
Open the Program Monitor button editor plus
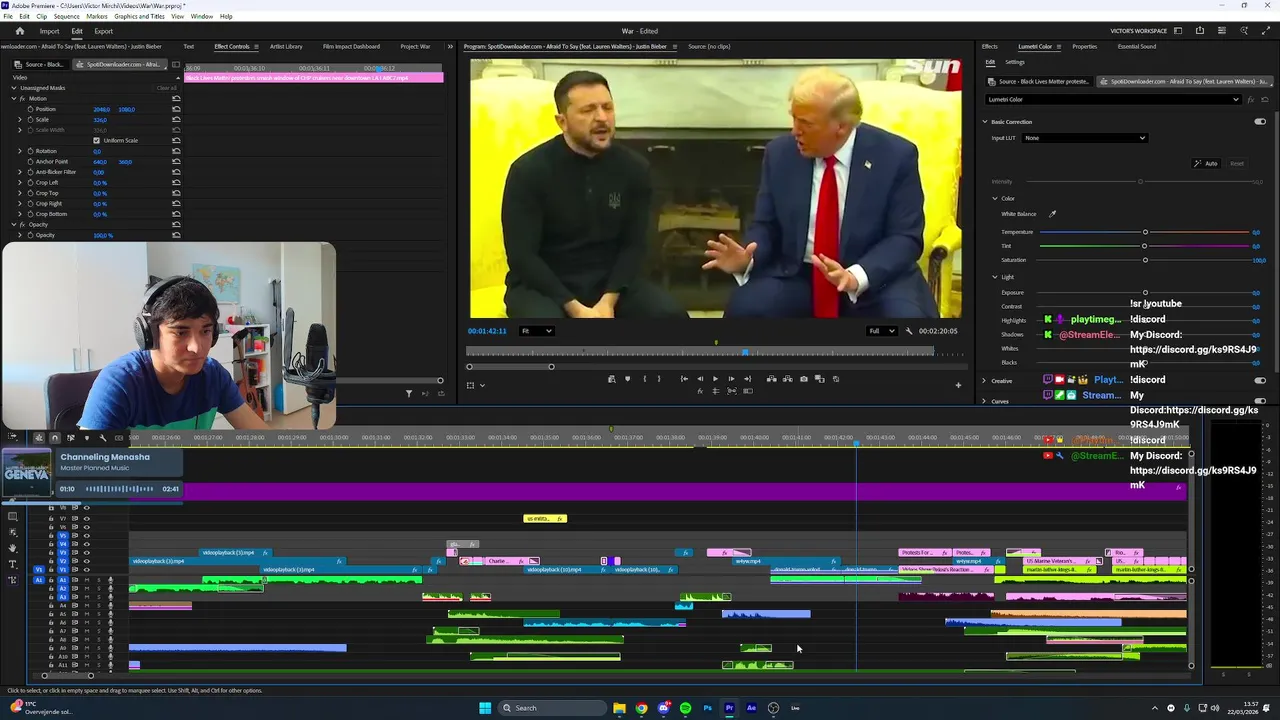pos(958,385)
